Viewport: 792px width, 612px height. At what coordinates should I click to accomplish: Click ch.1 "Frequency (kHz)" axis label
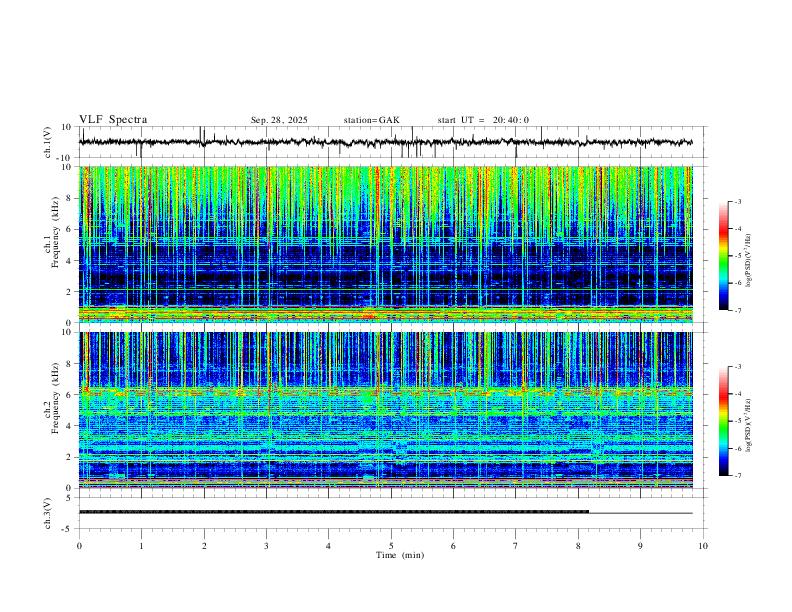56,233
